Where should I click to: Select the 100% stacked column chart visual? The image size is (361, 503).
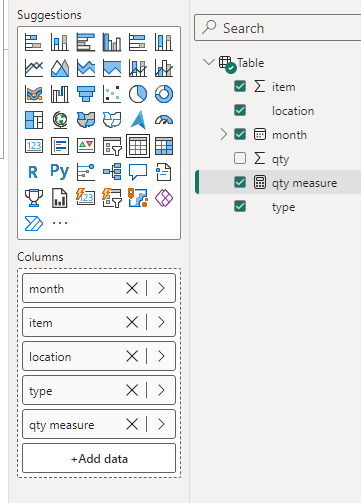[x=164, y=42]
